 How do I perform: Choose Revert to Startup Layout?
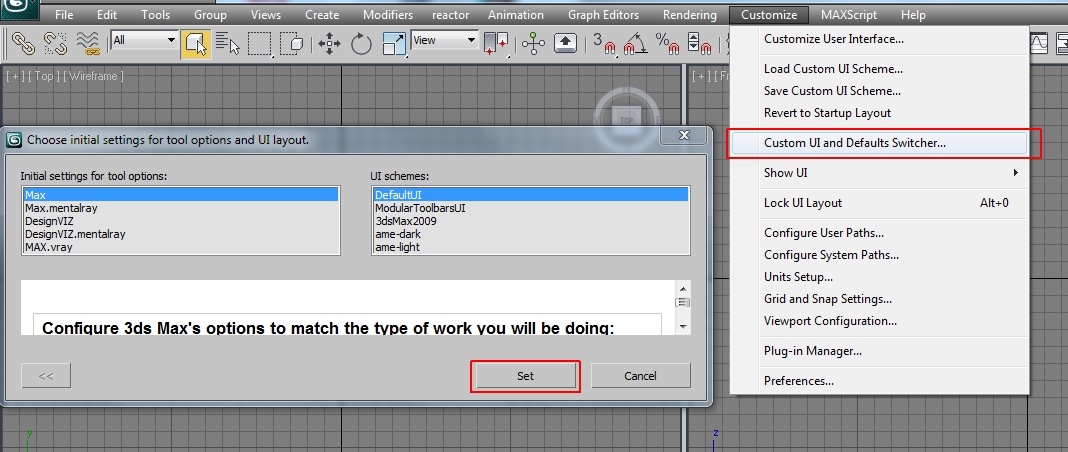click(879, 112)
